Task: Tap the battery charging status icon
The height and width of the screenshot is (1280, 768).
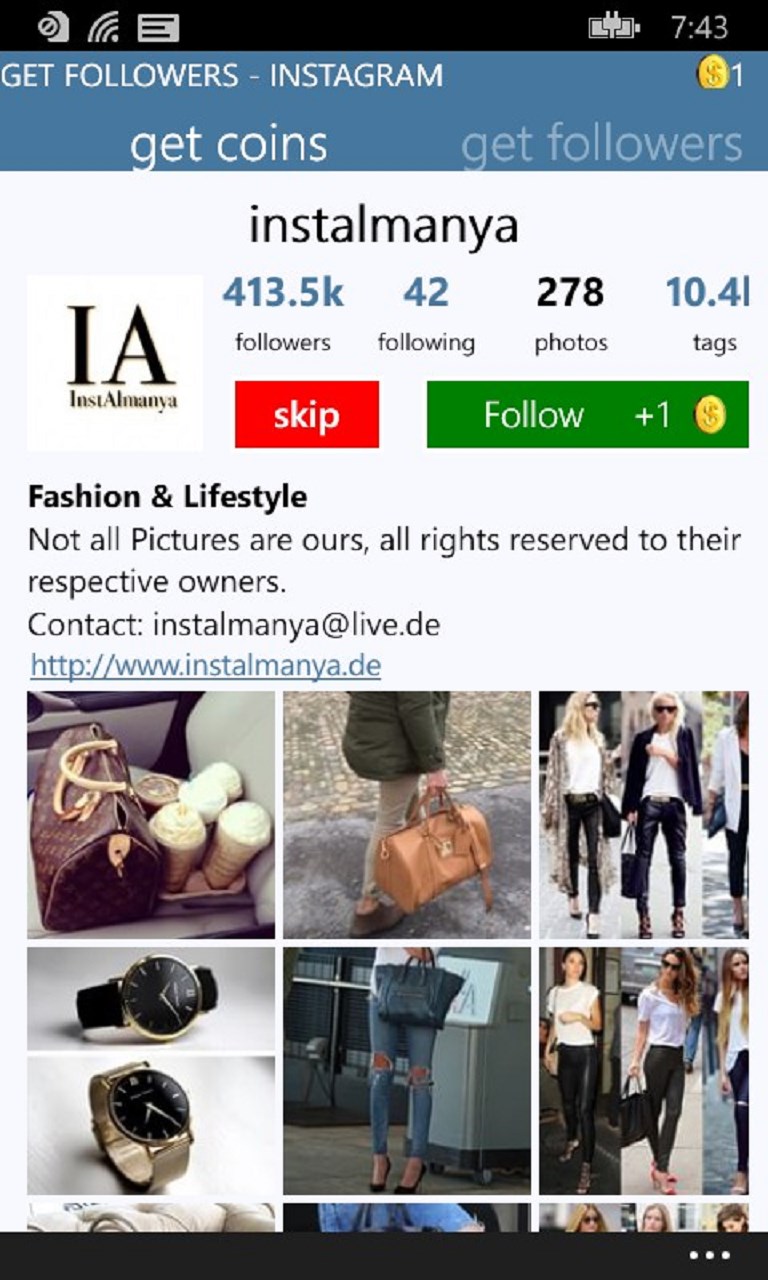Action: (x=613, y=27)
